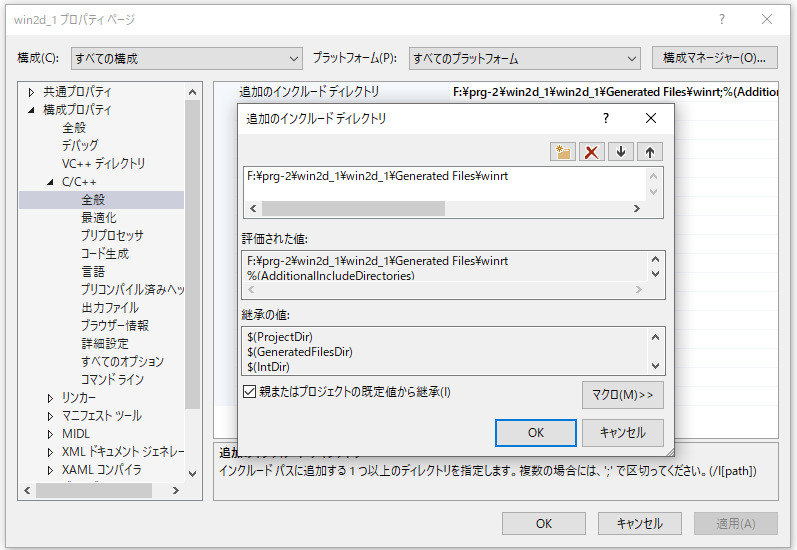The height and width of the screenshot is (550, 797).
Task: Click help question mark in include directories dialog
Action: point(606,118)
